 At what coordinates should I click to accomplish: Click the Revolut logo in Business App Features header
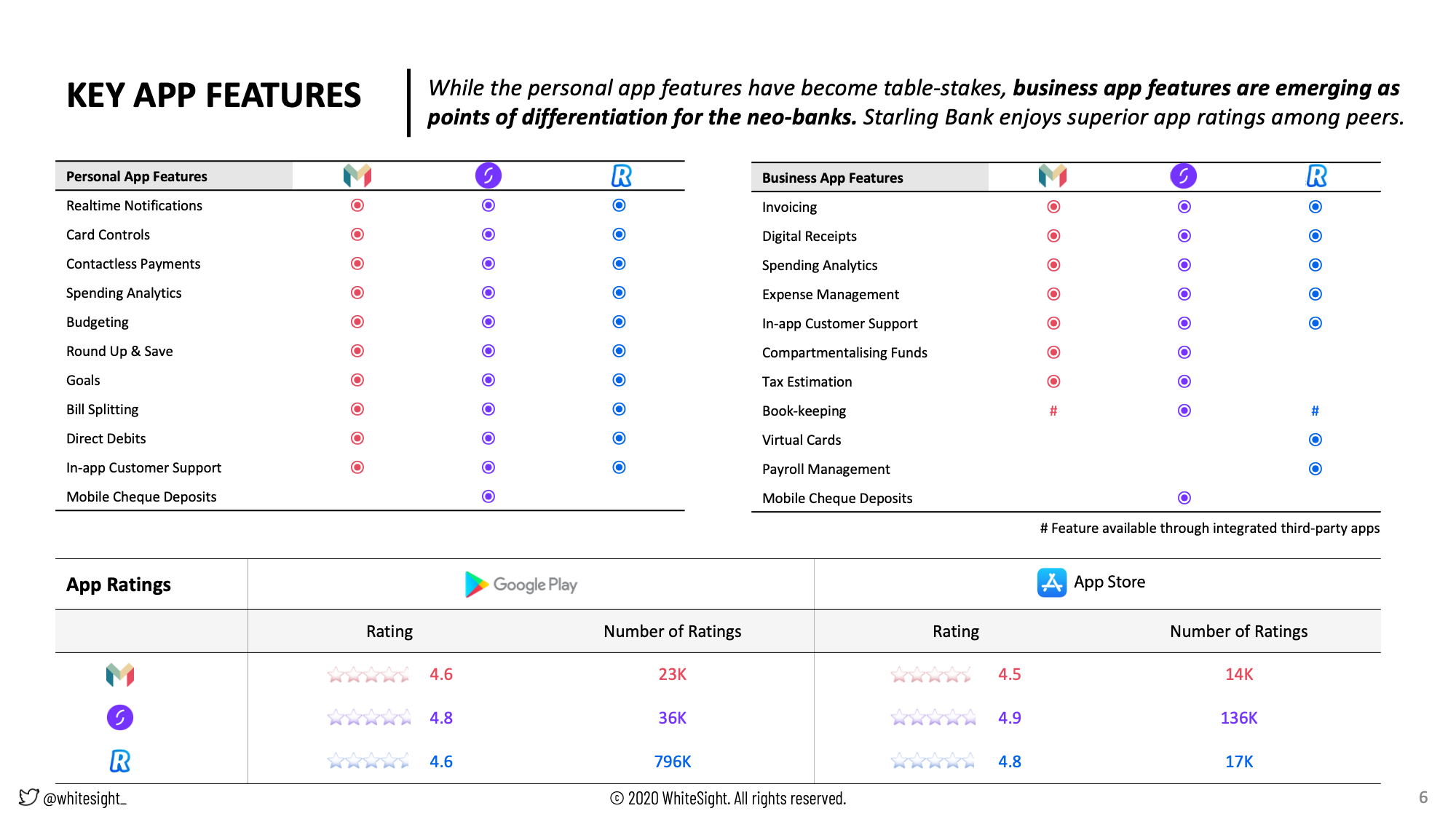click(x=1316, y=176)
